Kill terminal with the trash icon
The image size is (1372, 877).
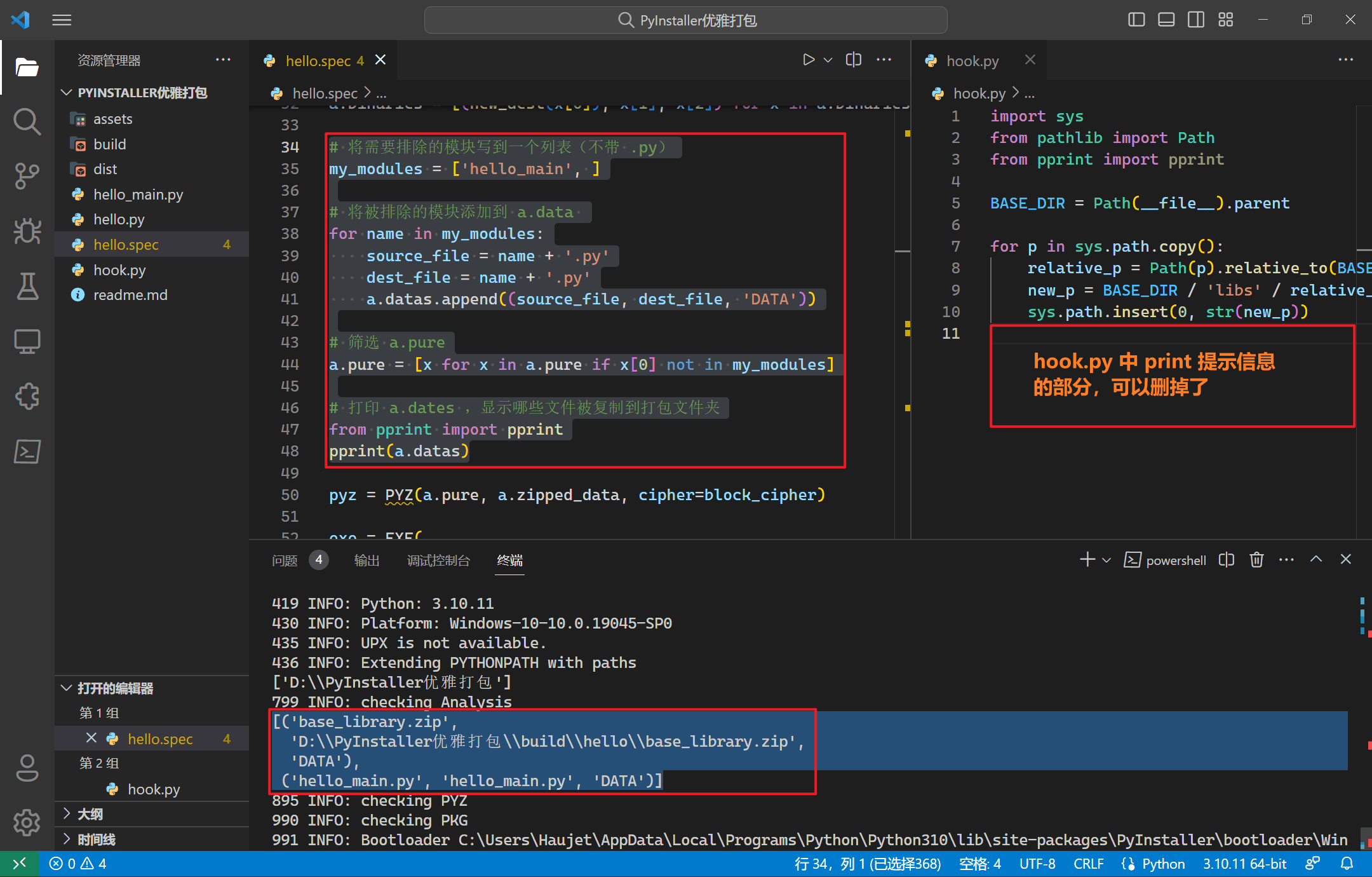pyautogui.click(x=1256, y=560)
